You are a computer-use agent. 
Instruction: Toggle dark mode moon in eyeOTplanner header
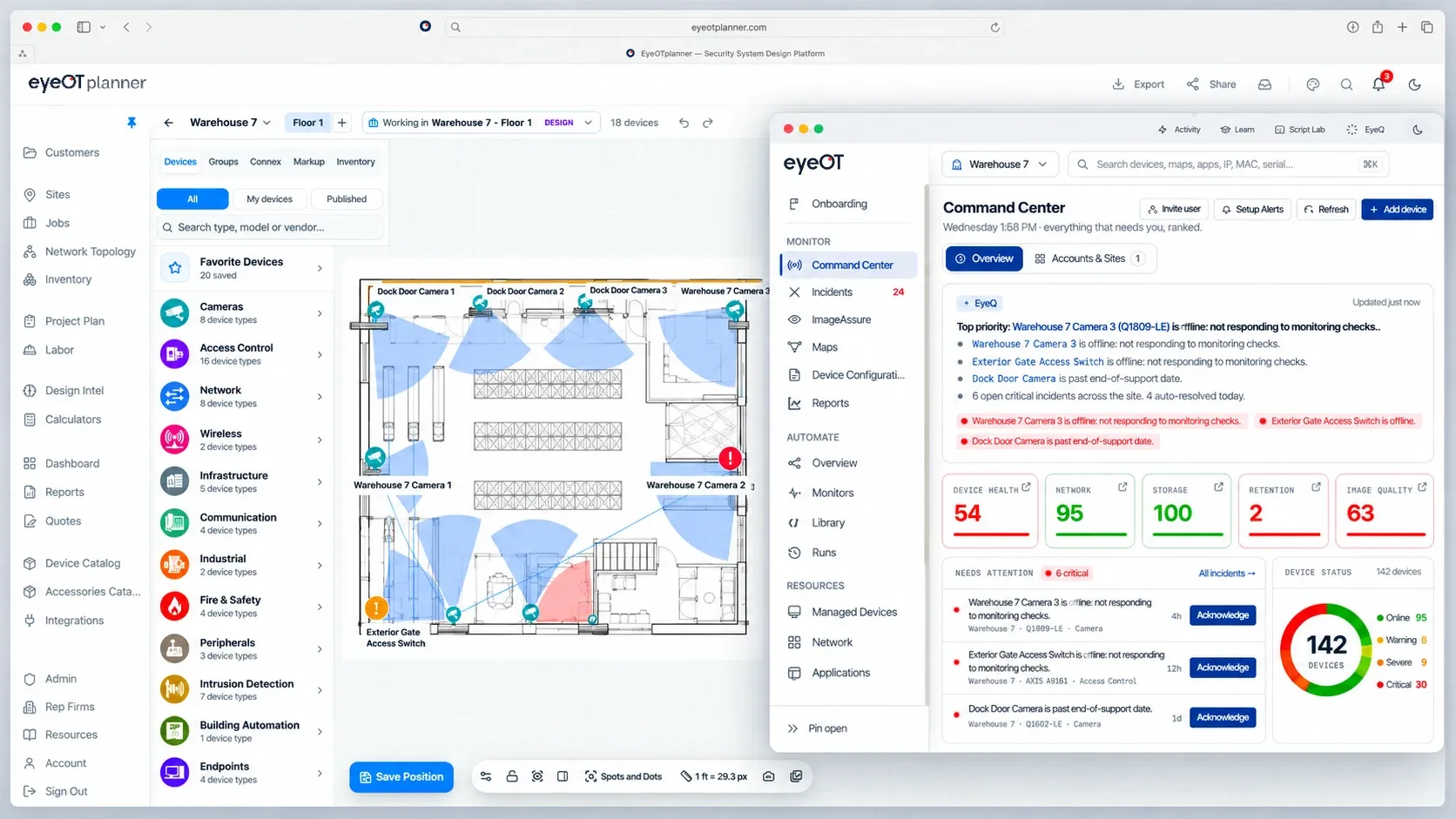[x=1415, y=84]
